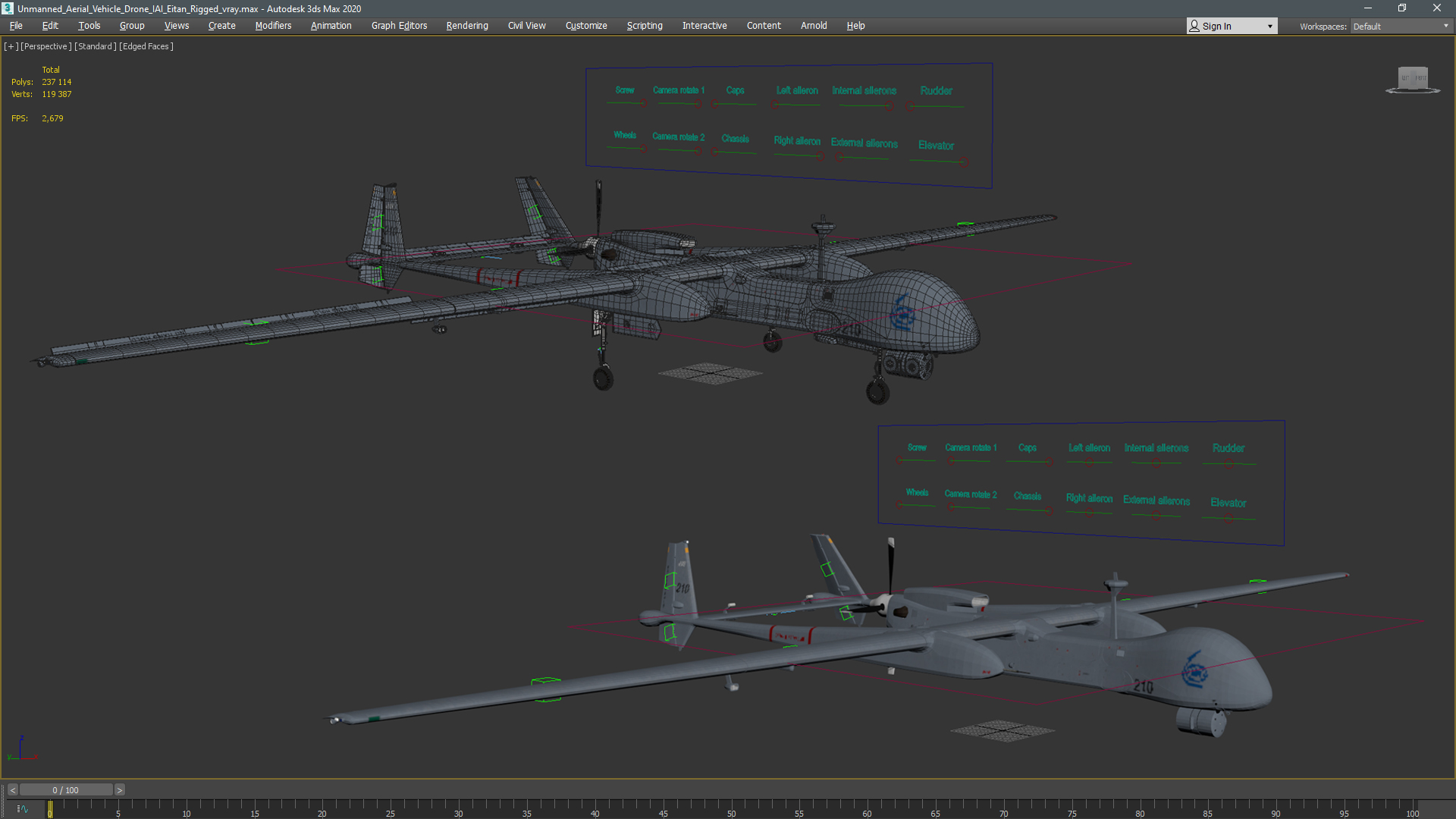Open the Animation menu
This screenshot has height=819, width=1456.
[331, 26]
